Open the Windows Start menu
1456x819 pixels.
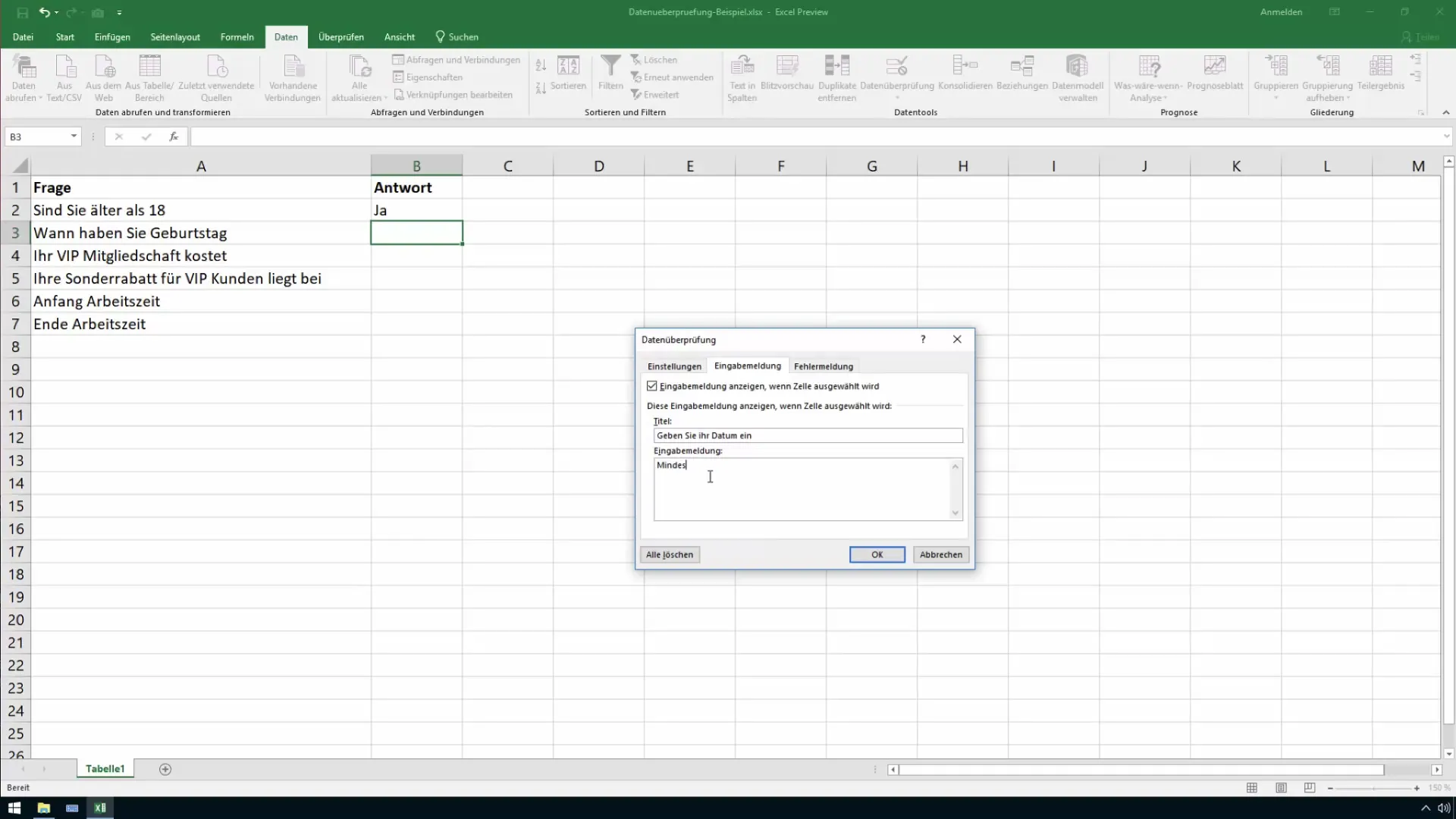(x=14, y=808)
